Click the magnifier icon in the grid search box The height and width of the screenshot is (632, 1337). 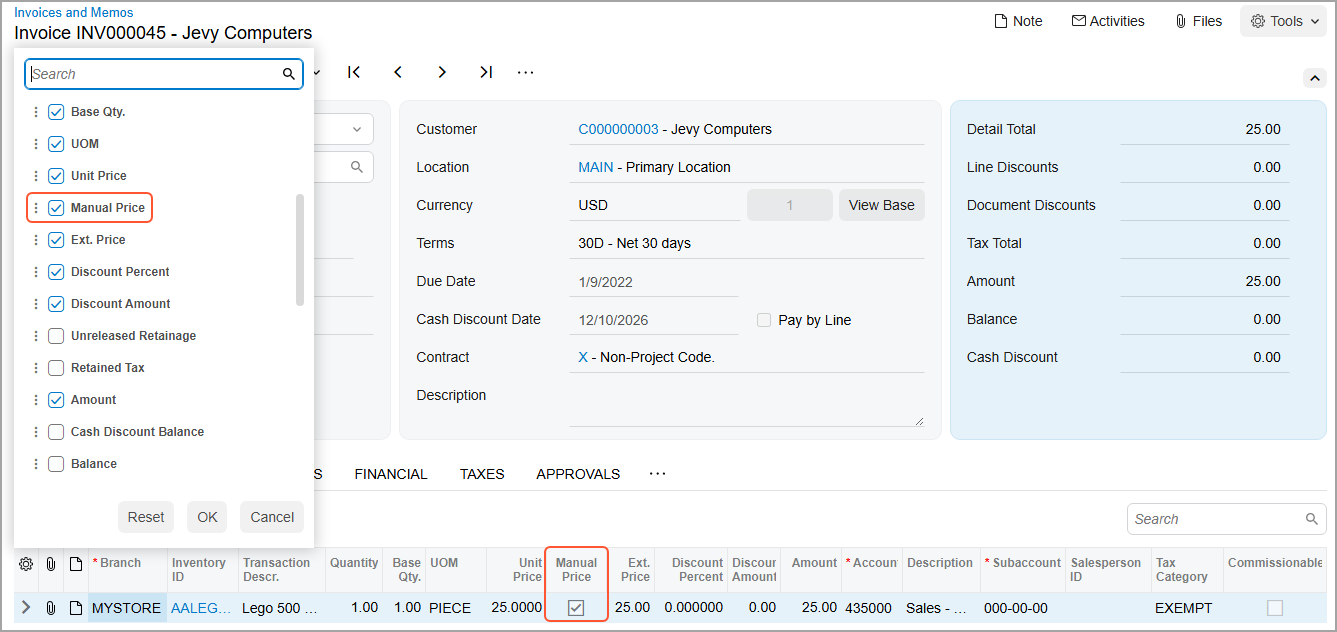(x=1311, y=519)
